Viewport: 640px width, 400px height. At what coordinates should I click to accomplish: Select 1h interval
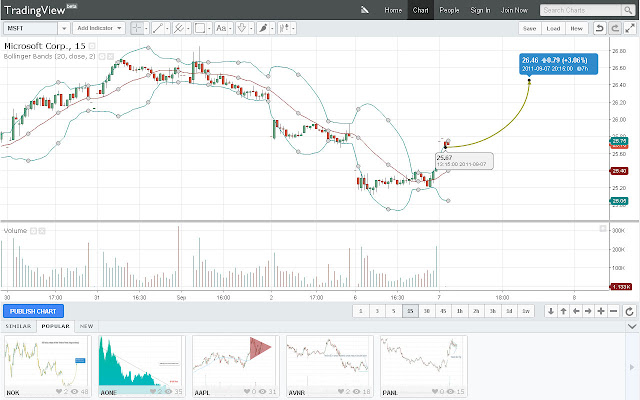point(460,311)
